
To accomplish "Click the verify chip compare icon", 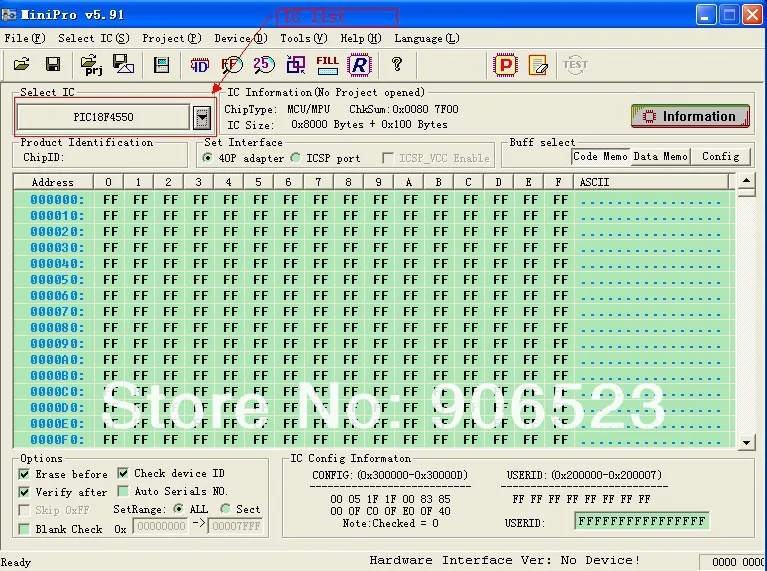I will (x=295, y=65).
